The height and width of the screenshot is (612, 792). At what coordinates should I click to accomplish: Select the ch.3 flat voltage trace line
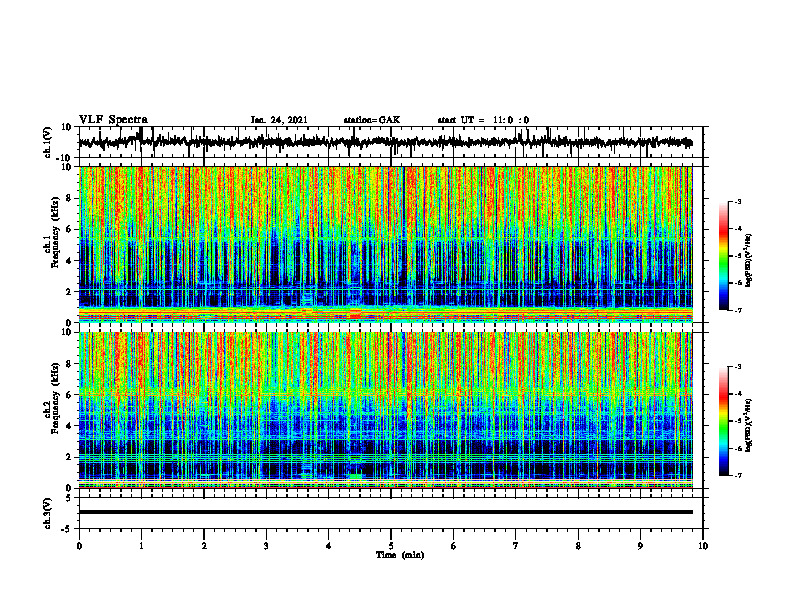tap(385, 512)
